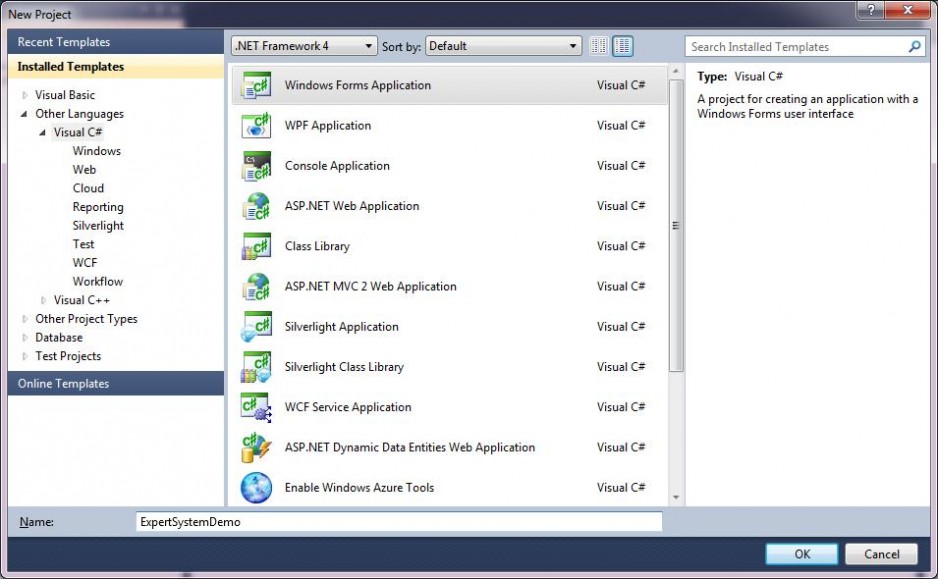Open the Recent Templates section
Screen dimensions: 938x579
coord(115,42)
